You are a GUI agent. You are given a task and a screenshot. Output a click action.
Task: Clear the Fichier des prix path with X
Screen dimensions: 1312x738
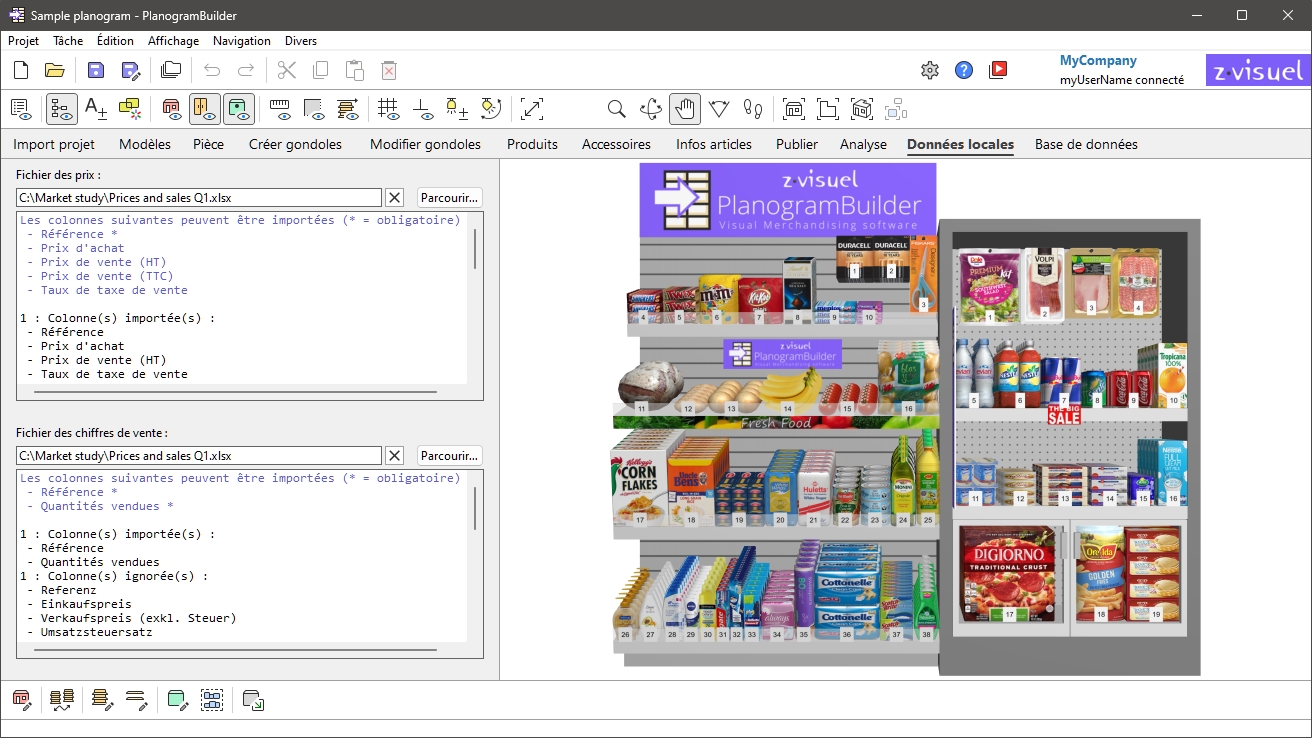point(395,198)
